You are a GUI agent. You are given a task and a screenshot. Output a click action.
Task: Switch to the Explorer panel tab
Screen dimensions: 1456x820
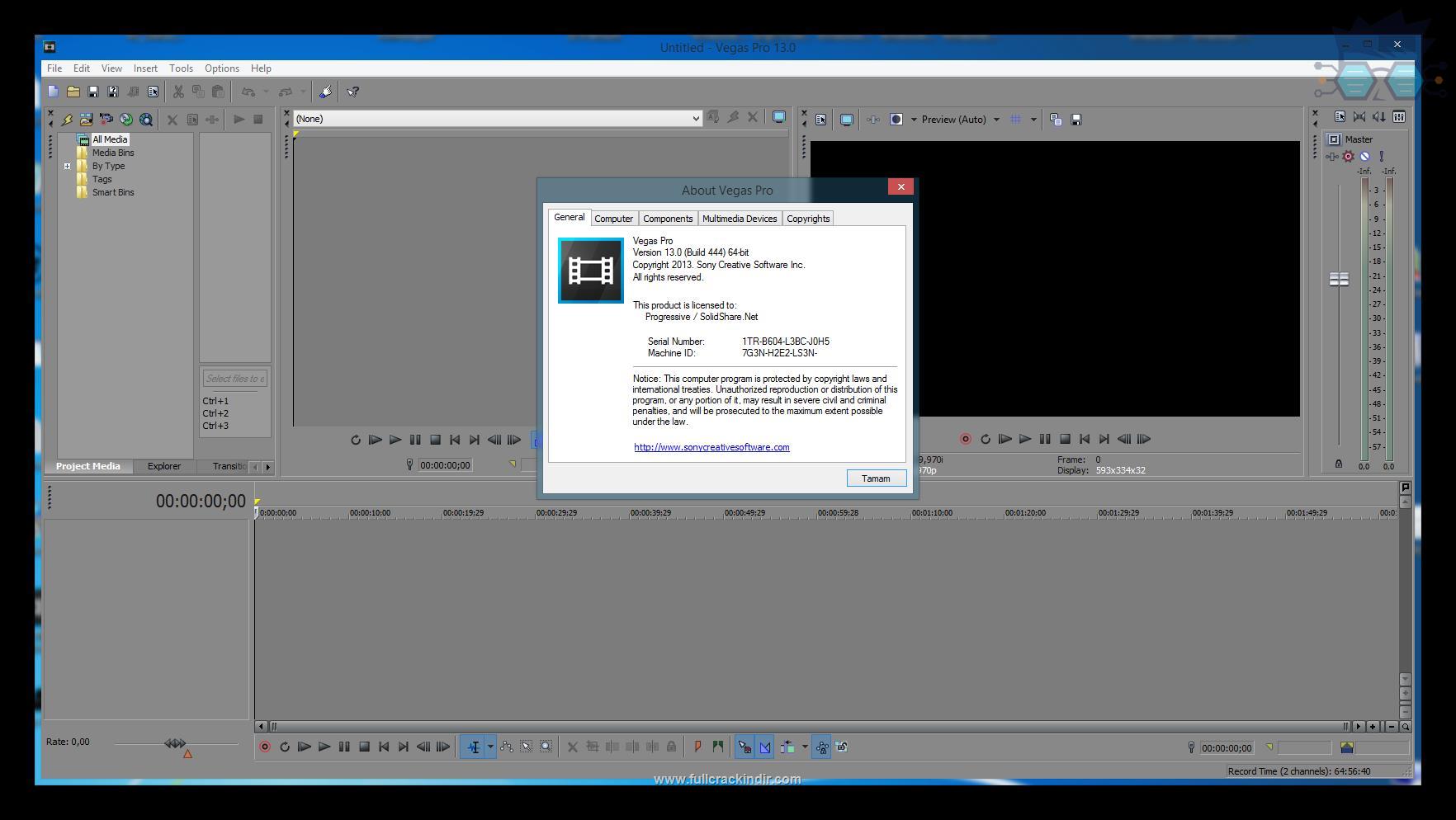164,466
